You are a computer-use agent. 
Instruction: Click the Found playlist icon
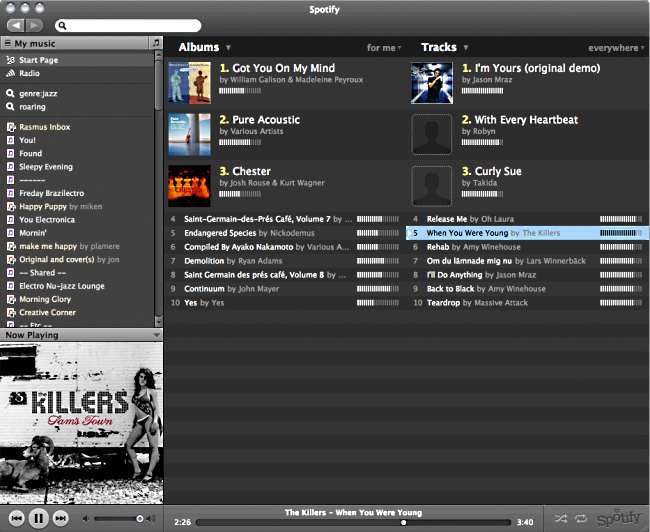[11, 153]
